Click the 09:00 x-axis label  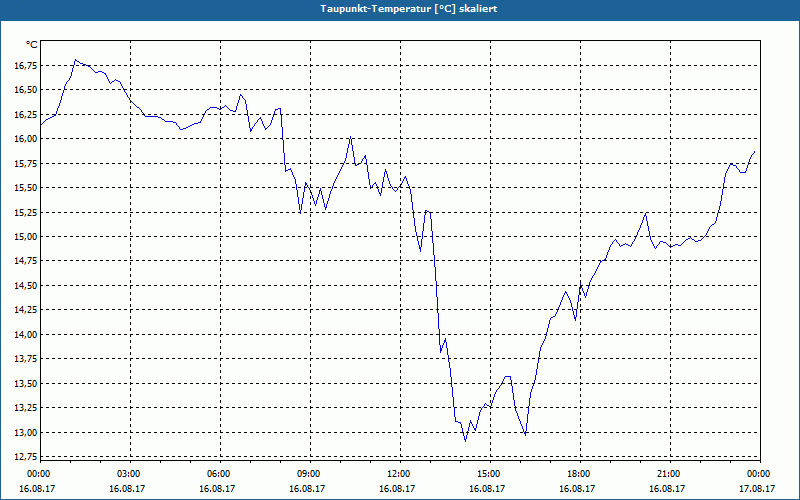click(x=308, y=474)
